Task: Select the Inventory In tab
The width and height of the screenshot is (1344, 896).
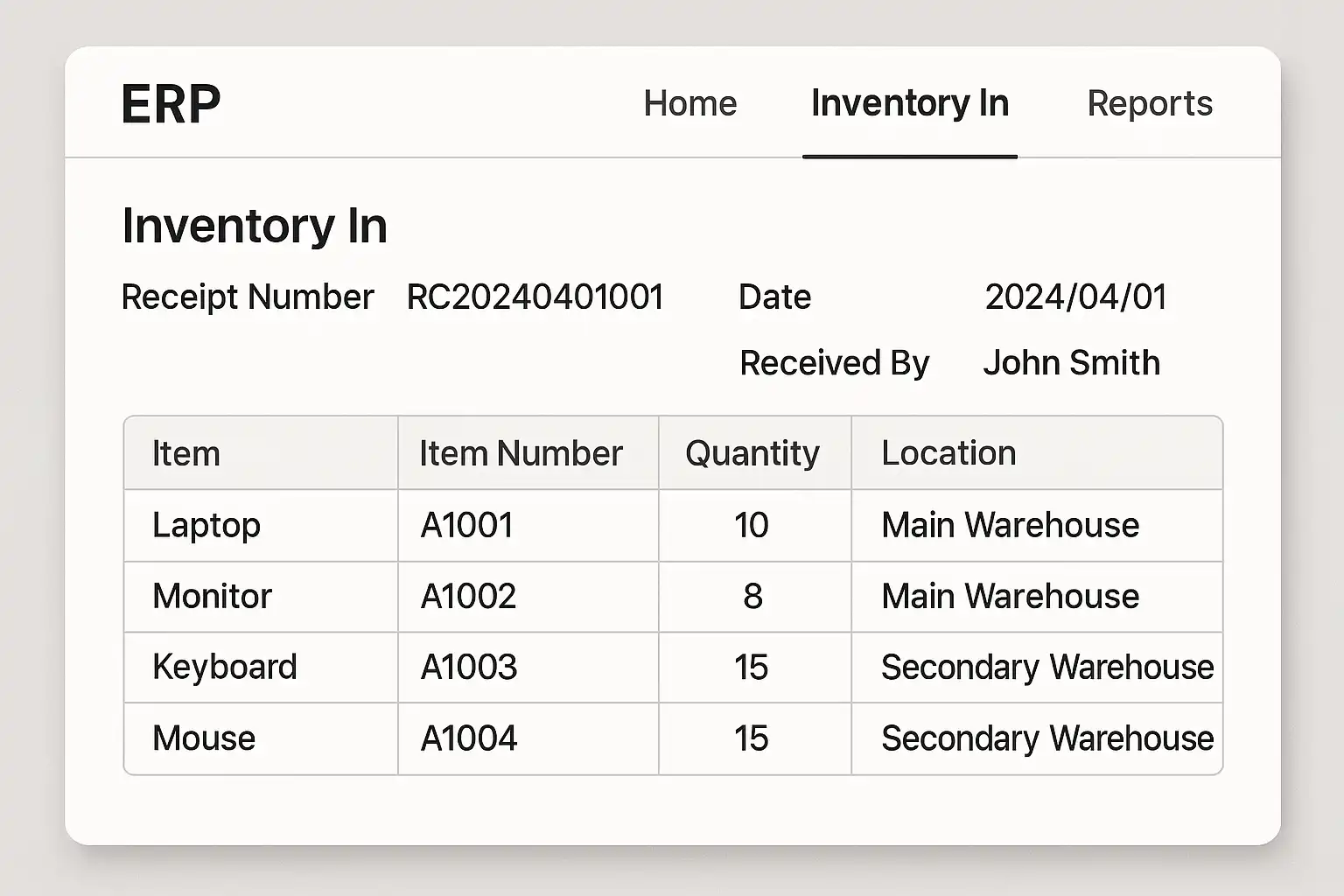Action: (909, 104)
